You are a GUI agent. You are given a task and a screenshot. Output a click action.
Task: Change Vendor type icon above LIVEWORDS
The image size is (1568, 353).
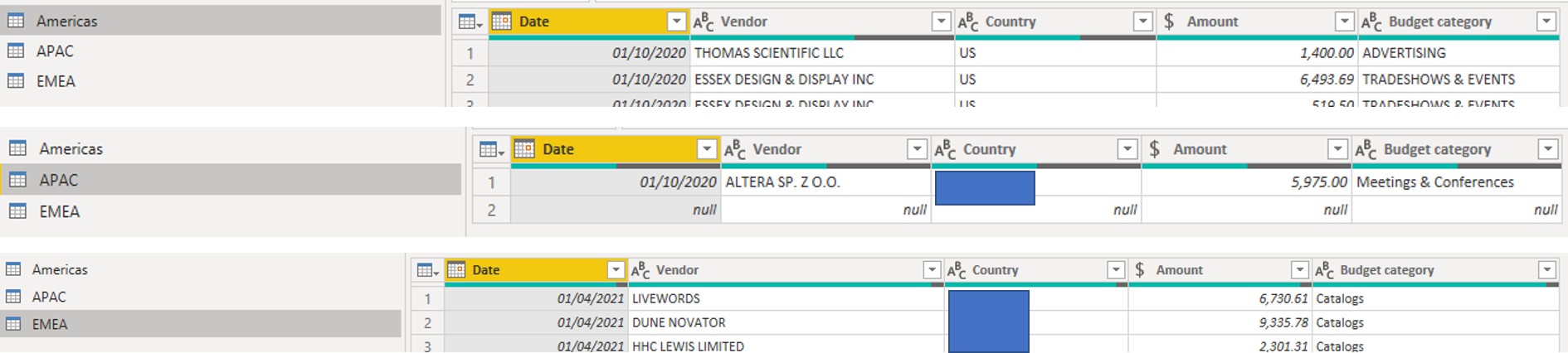(x=640, y=270)
